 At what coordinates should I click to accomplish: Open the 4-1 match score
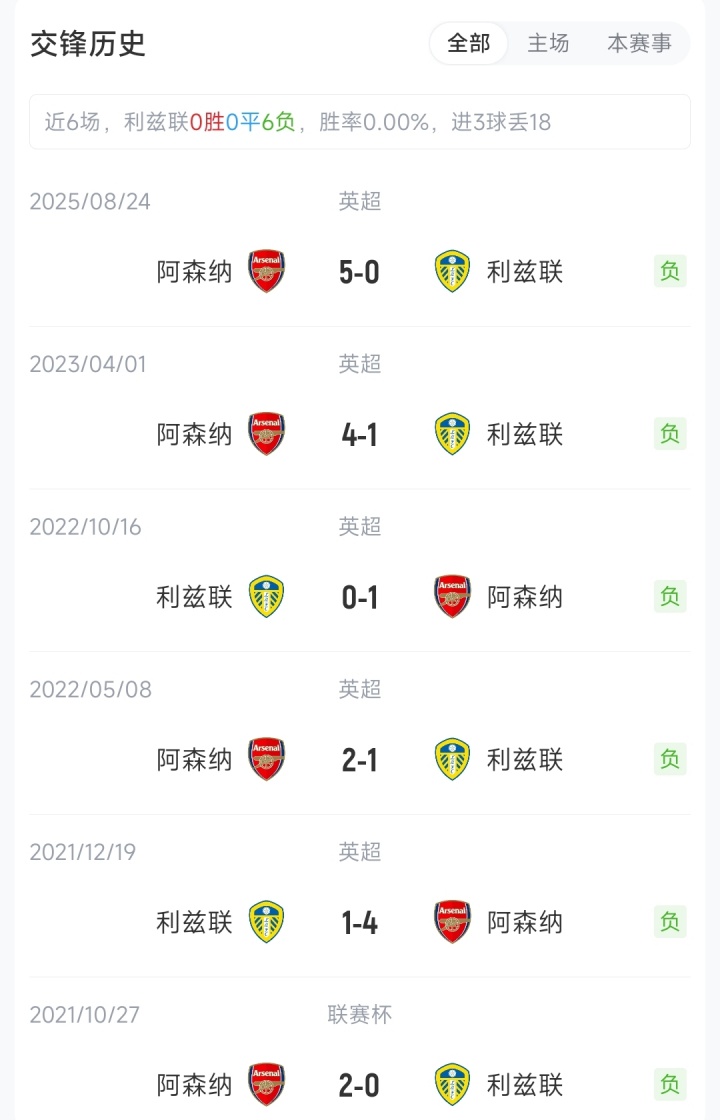(x=360, y=435)
